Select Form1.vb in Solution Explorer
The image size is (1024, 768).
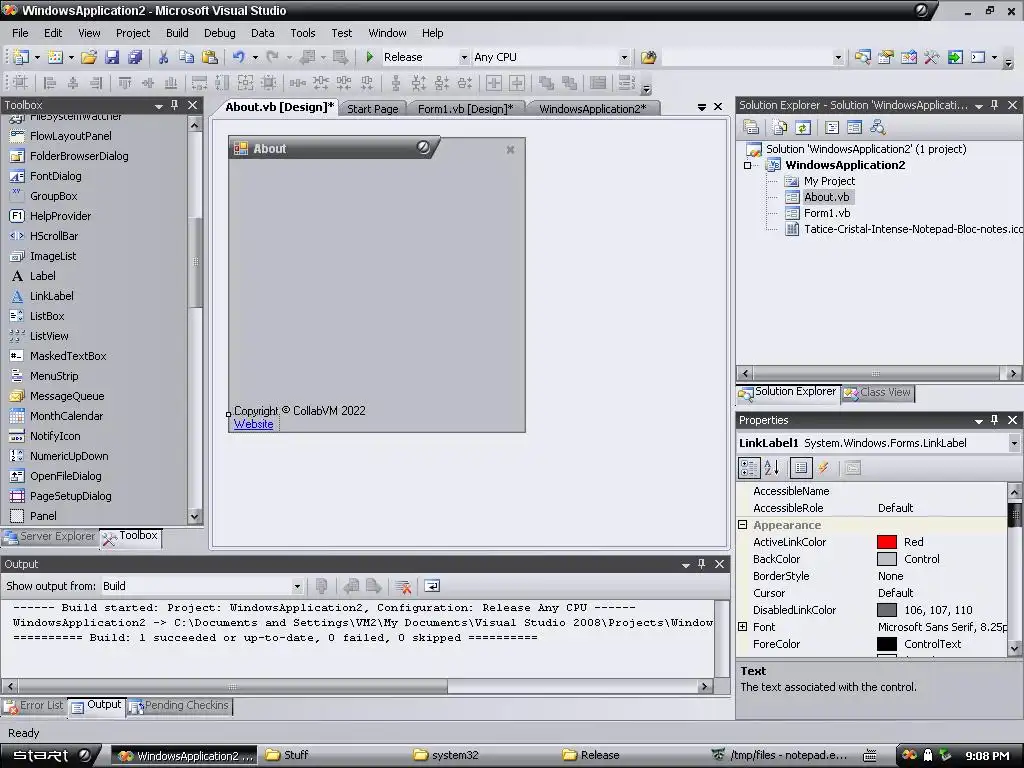point(827,213)
